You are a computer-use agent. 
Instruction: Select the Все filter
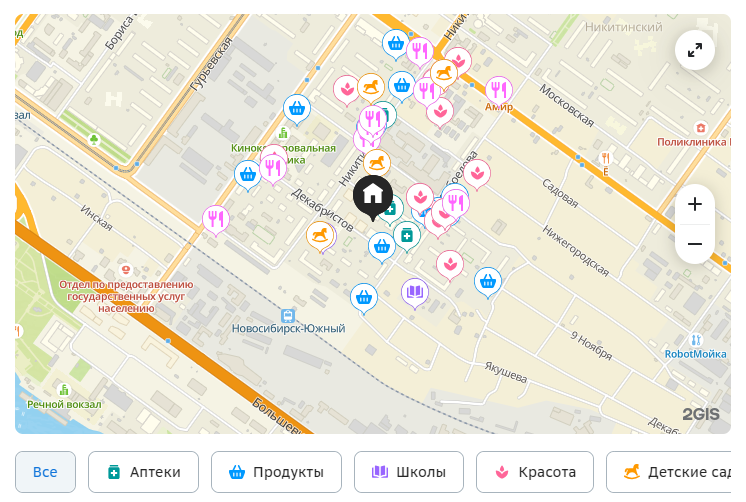pyautogui.click(x=45, y=472)
